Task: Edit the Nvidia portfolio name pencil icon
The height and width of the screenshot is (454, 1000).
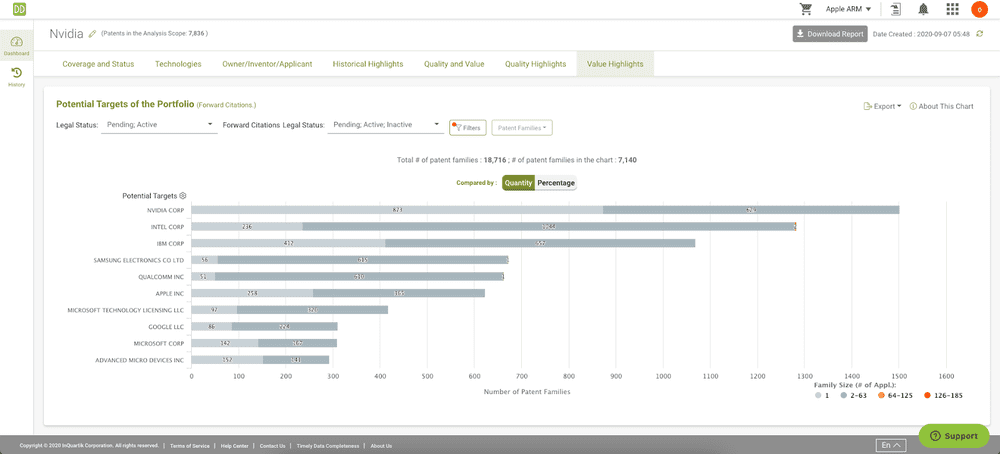Action: coord(92,34)
